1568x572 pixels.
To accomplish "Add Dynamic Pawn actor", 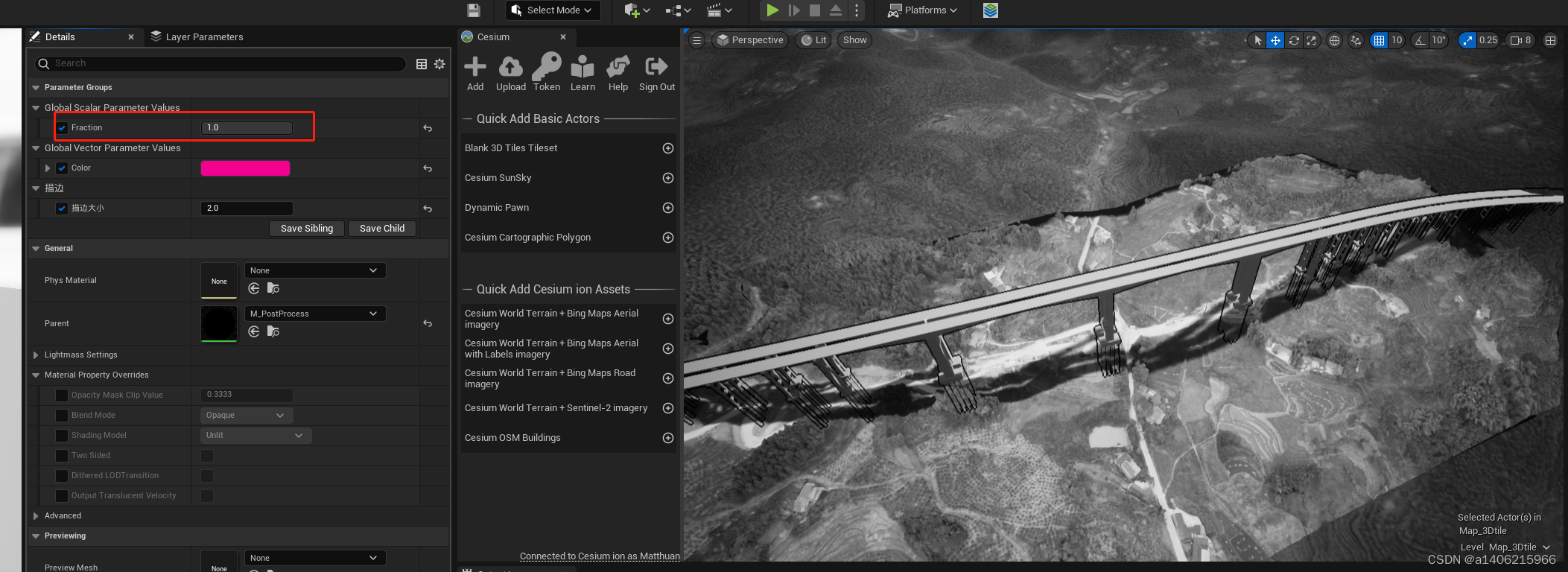I will click(668, 208).
